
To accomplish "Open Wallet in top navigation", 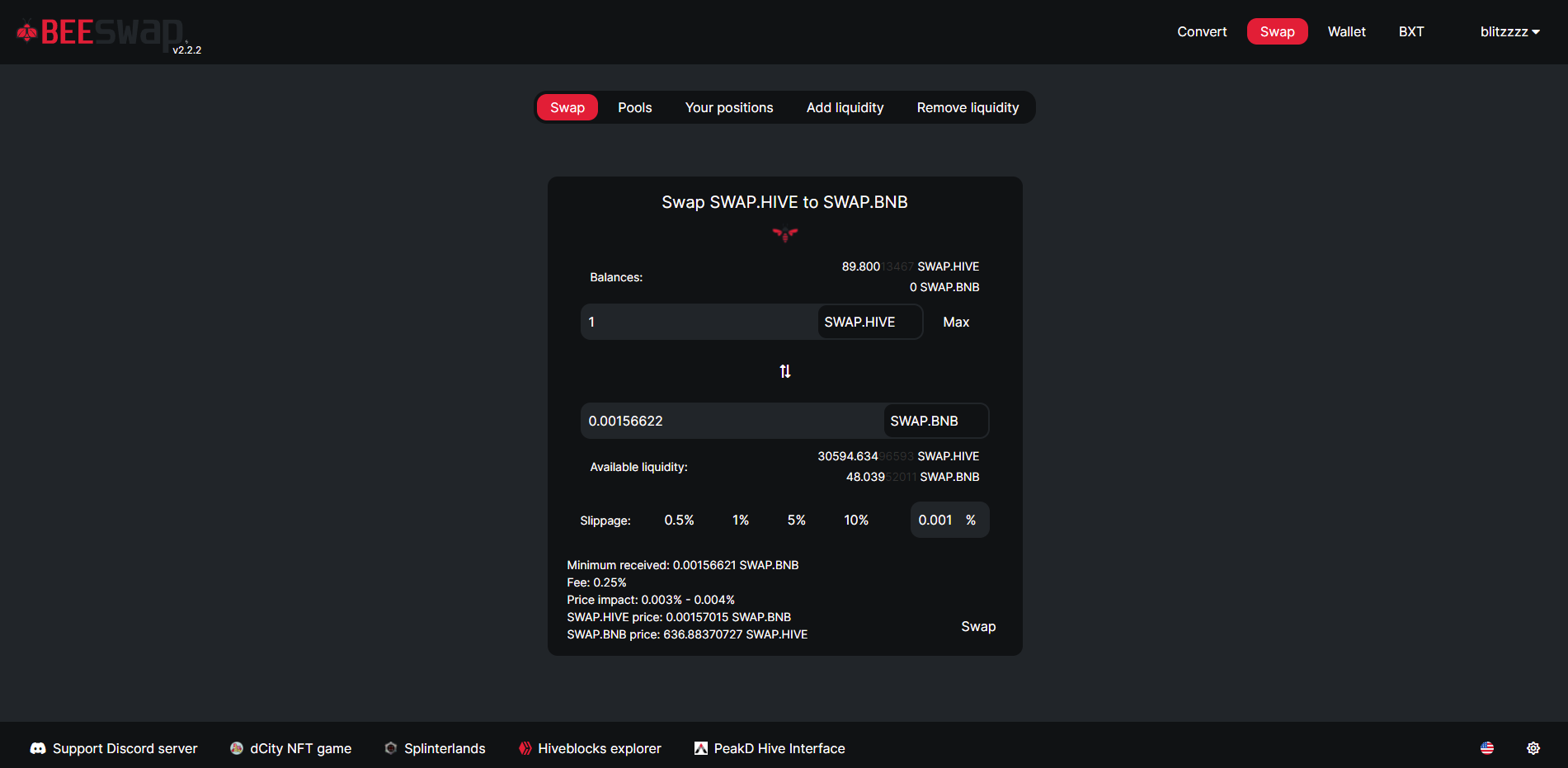I will [x=1347, y=31].
